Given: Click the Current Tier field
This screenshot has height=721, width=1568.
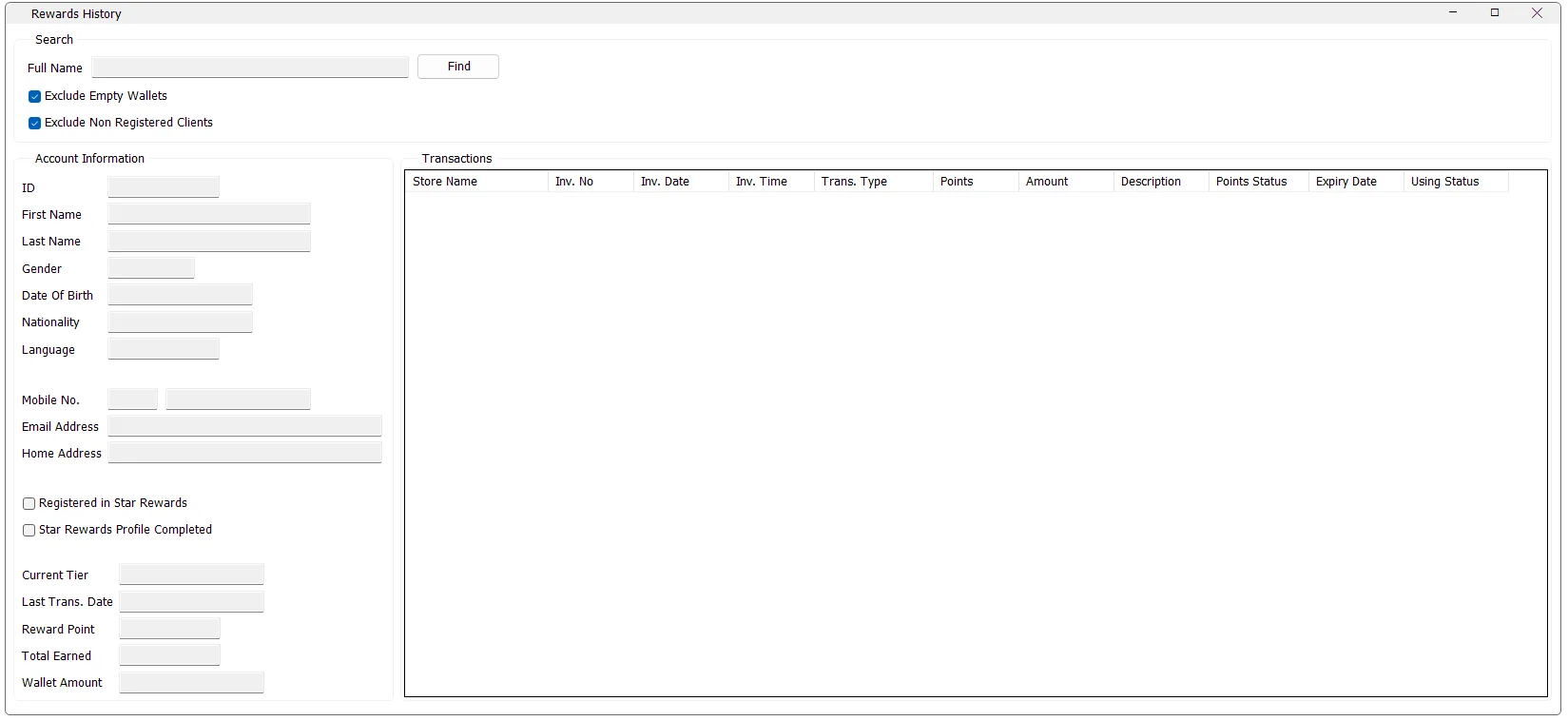Looking at the screenshot, I should [x=192, y=575].
